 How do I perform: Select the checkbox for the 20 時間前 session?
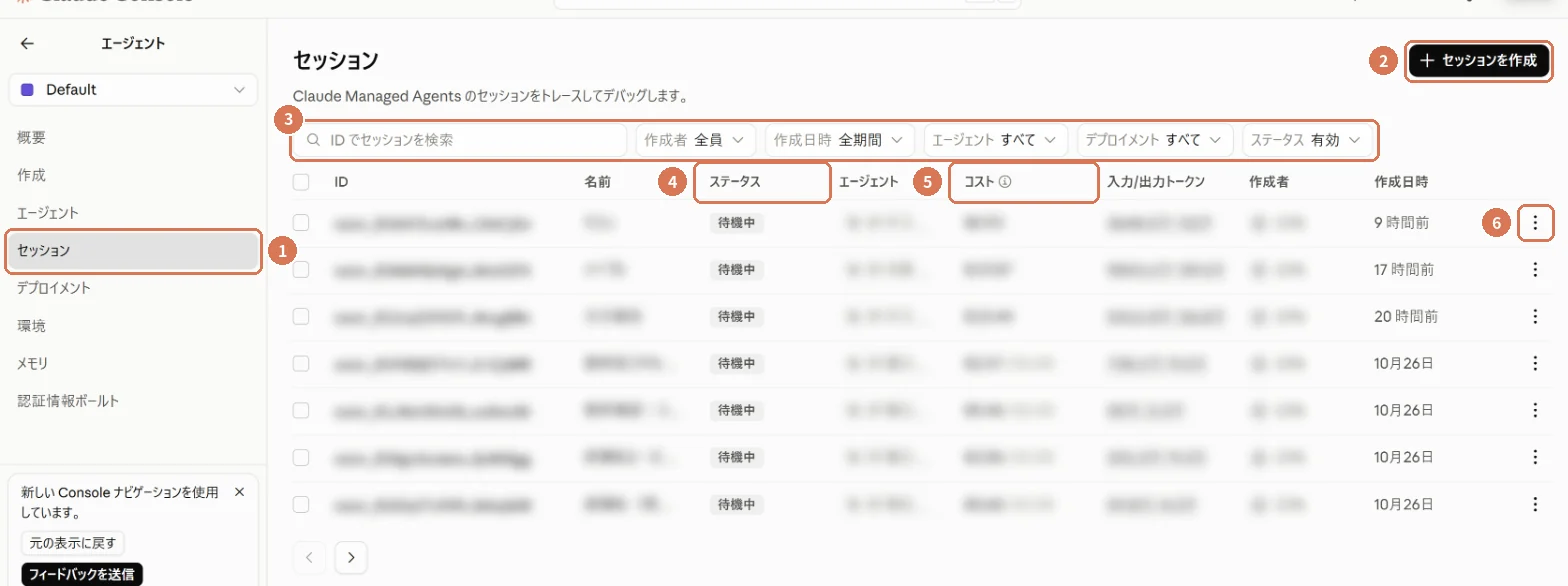pyautogui.click(x=301, y=316)
